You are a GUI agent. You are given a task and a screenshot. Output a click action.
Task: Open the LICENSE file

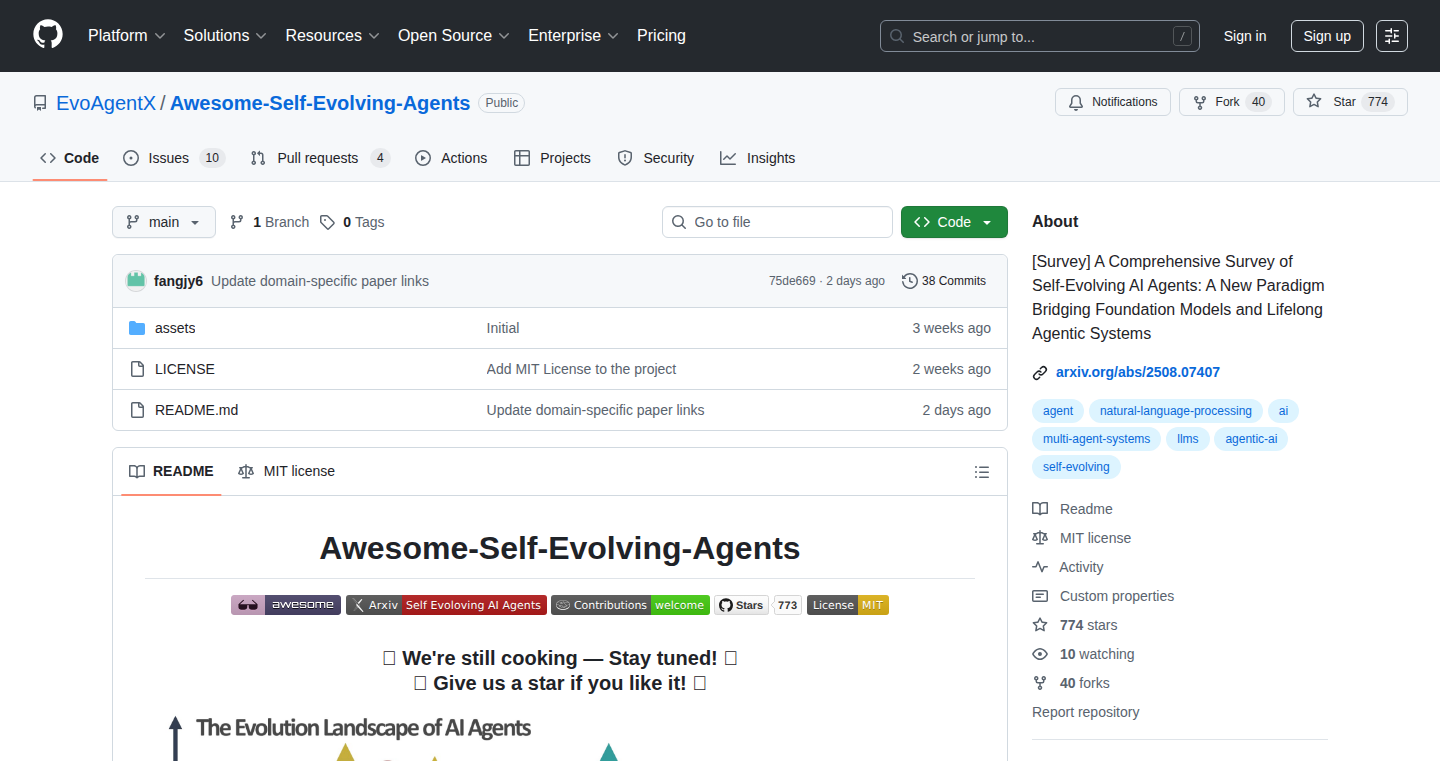[x=185, y=369]
